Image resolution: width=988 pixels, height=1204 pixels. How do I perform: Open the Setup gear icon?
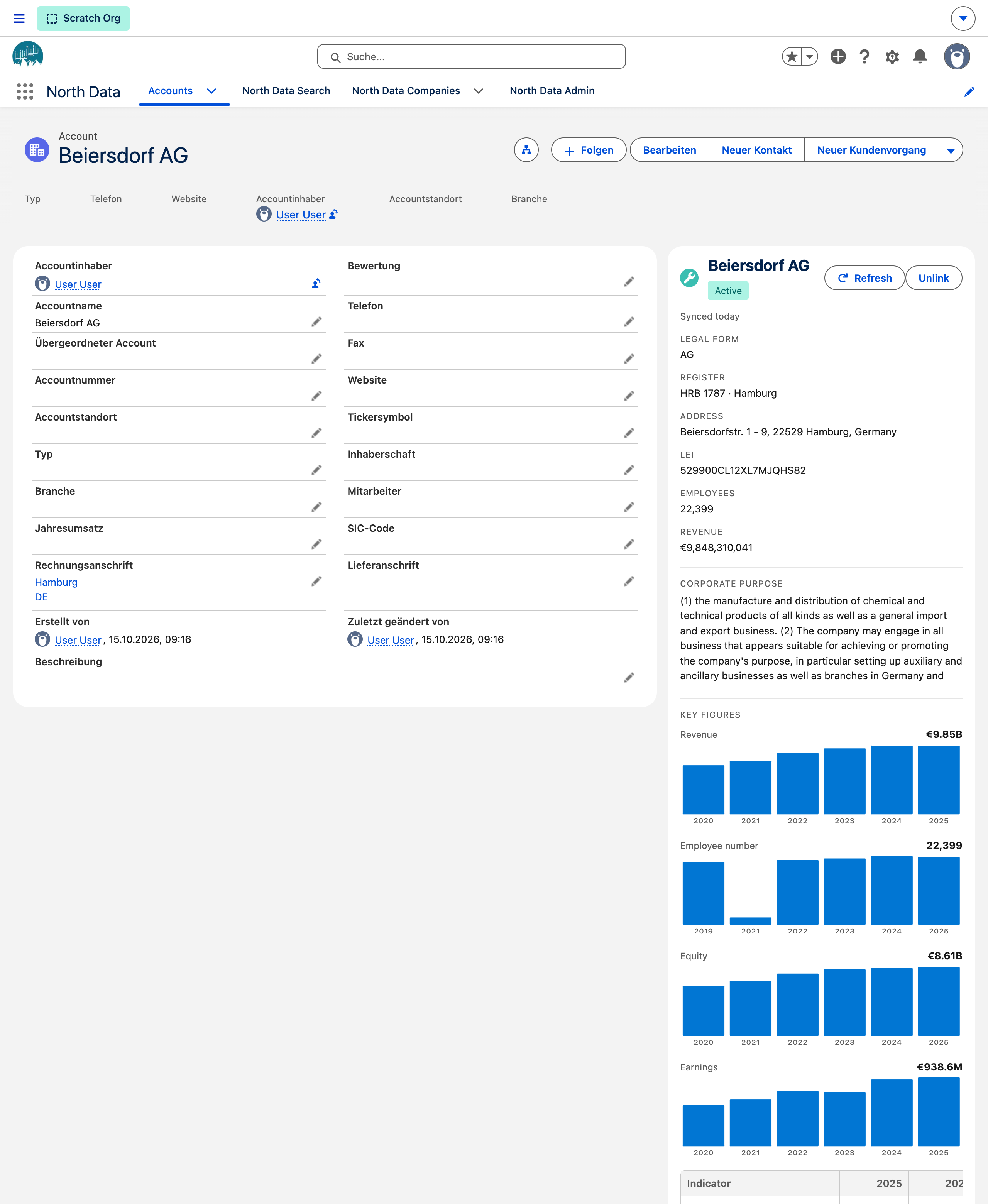[892, 56]
